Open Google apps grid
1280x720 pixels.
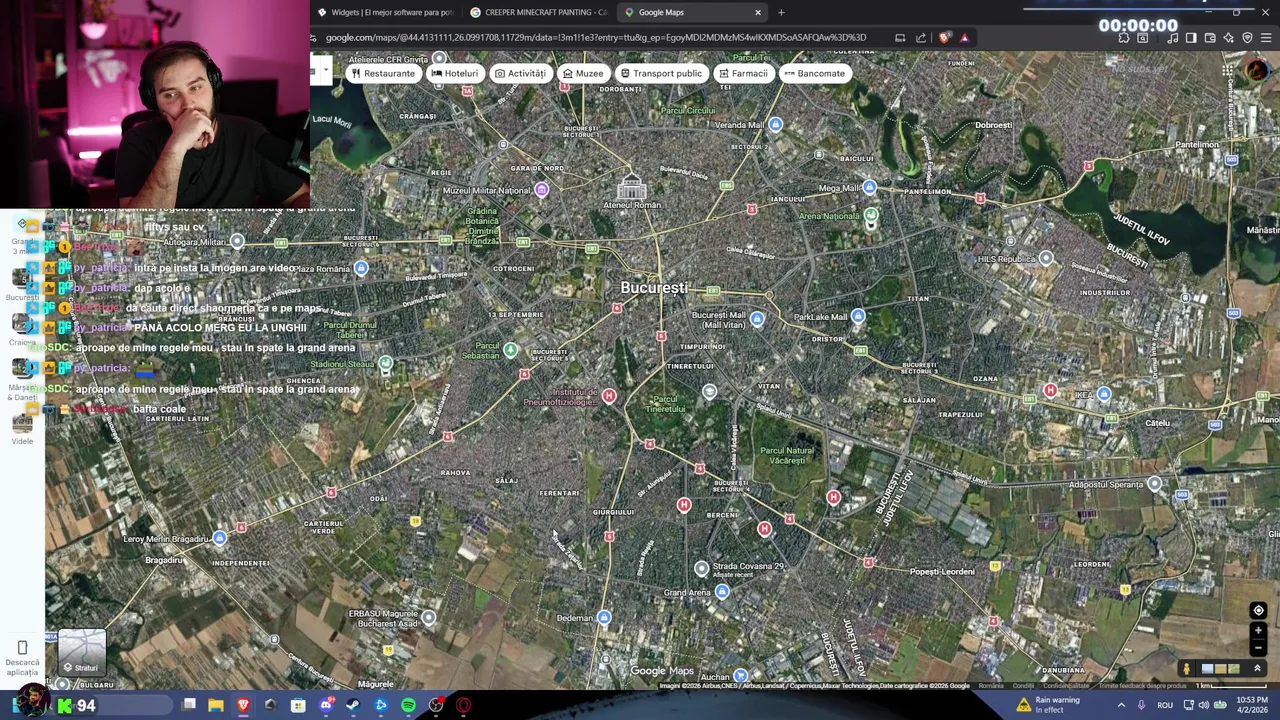(1227, 70)
